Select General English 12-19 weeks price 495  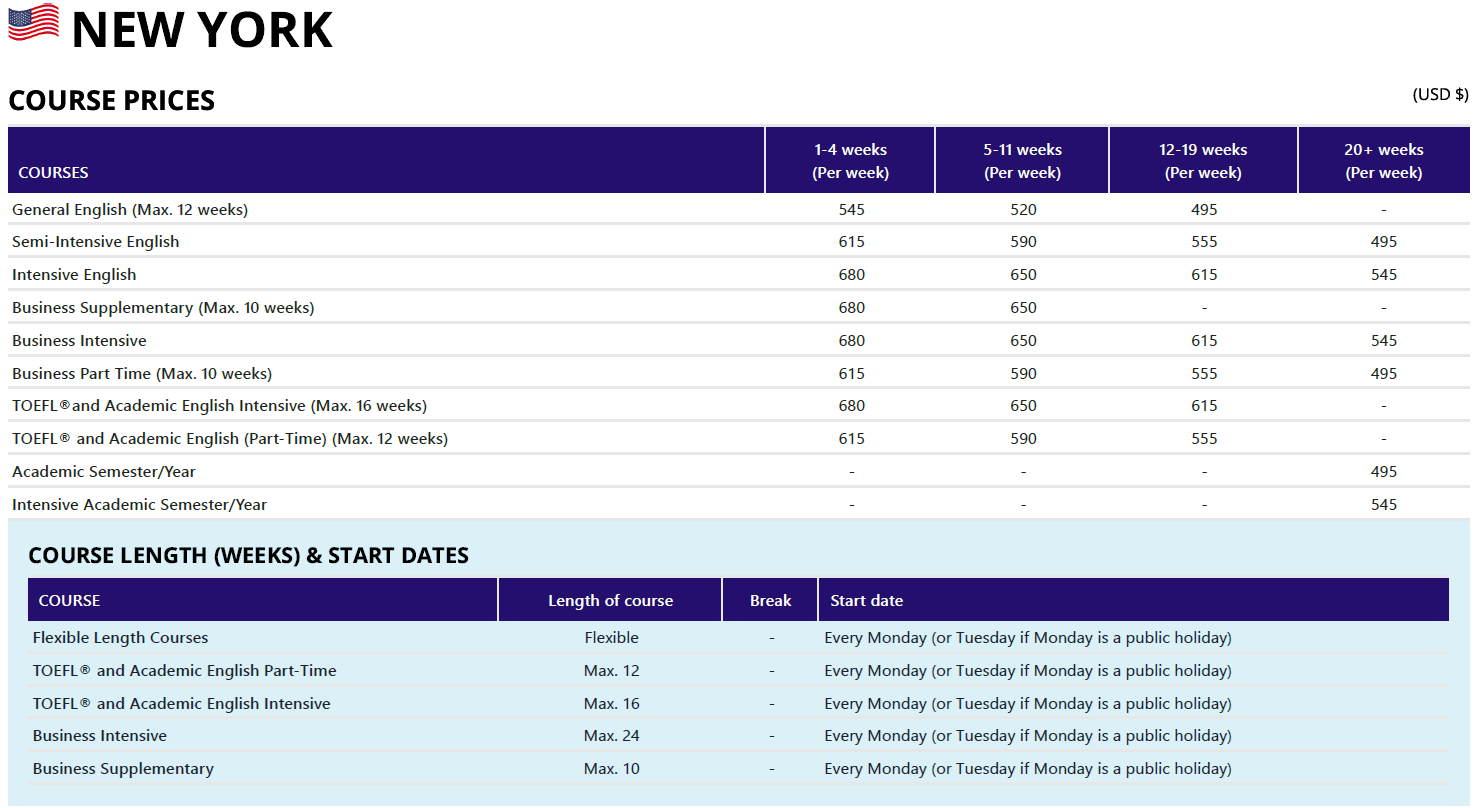1204,209
